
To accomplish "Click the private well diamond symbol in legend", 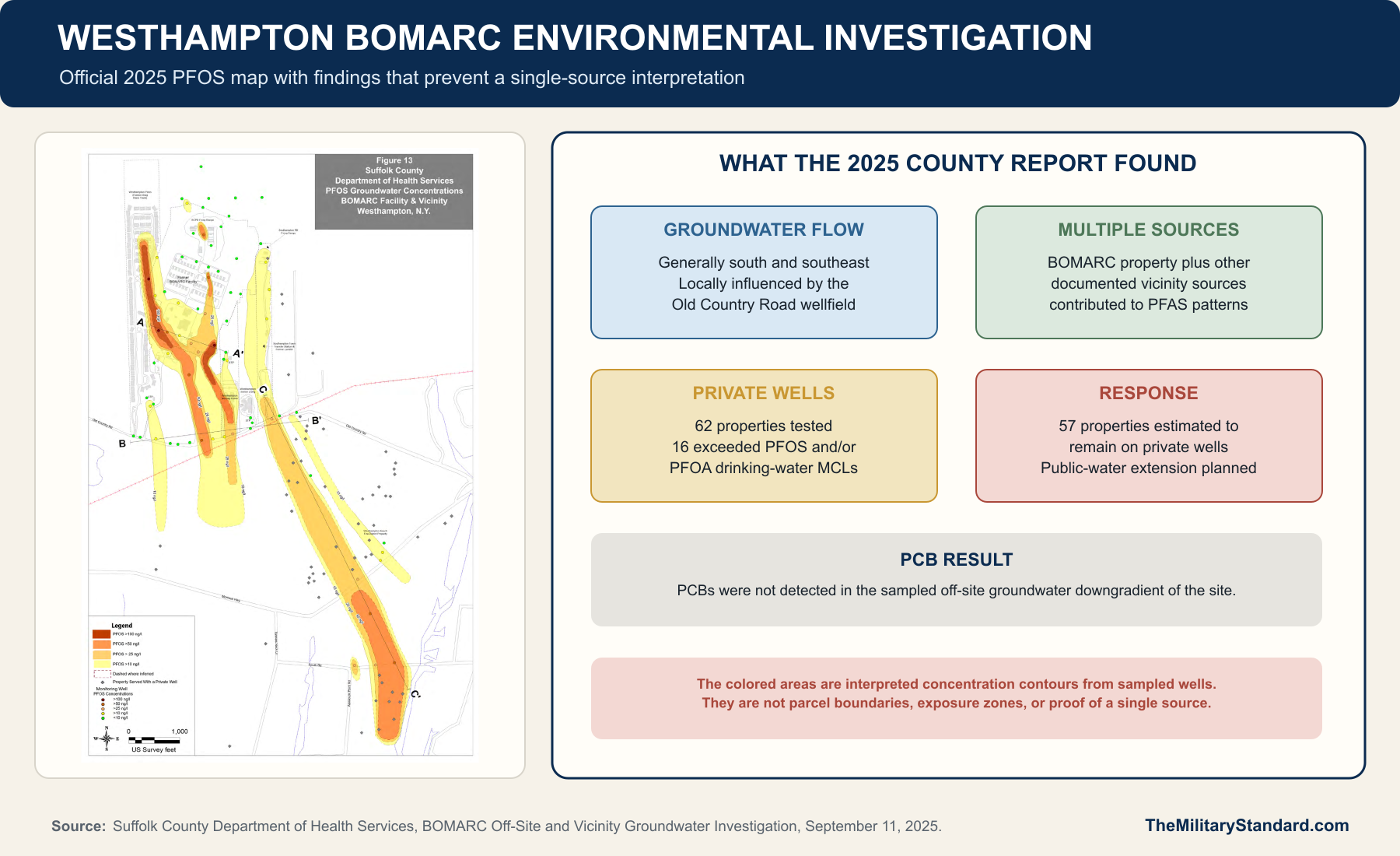I will tap(102, 682).
